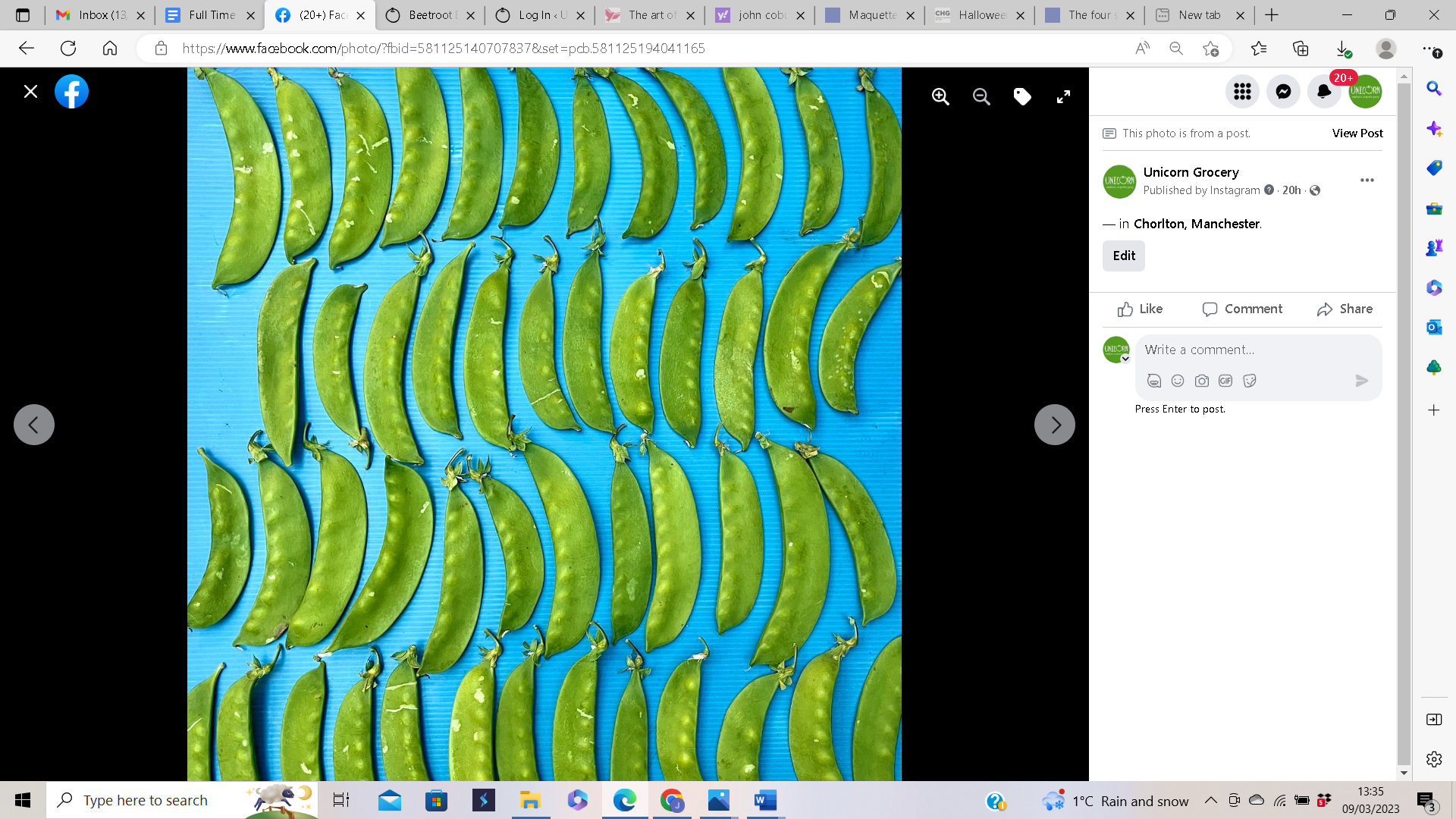Image resolution: width=1456 pixels, height=819 pixels.
Task: Switch to Beetroot browser tab
Action: (x=428, y=15)
